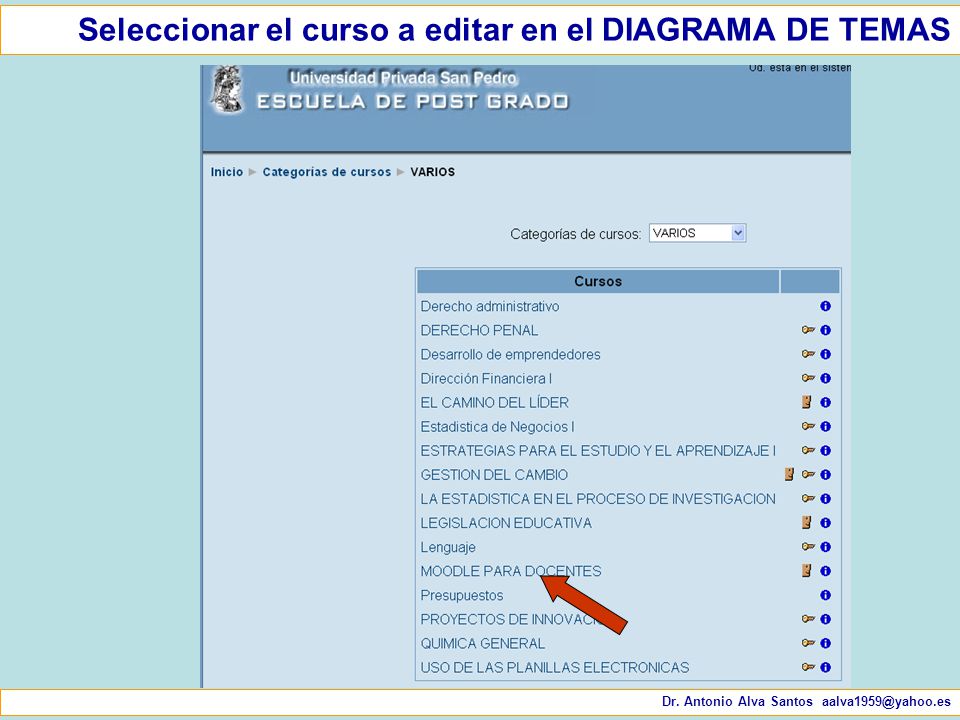This screenshot has width=960, height=720.
Task: Open the DERECHO PENAL course
Action: (x=479, y=330)
